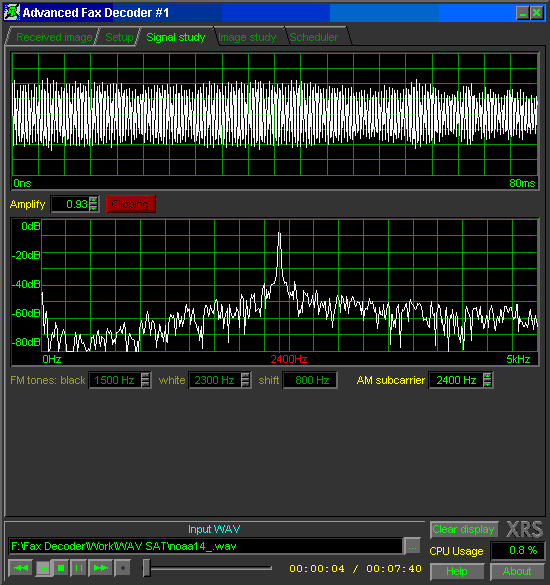This screenshot has width=550, height=585.
Task: Close the Advanced Fax Decoder window
Action: point(537,13)
